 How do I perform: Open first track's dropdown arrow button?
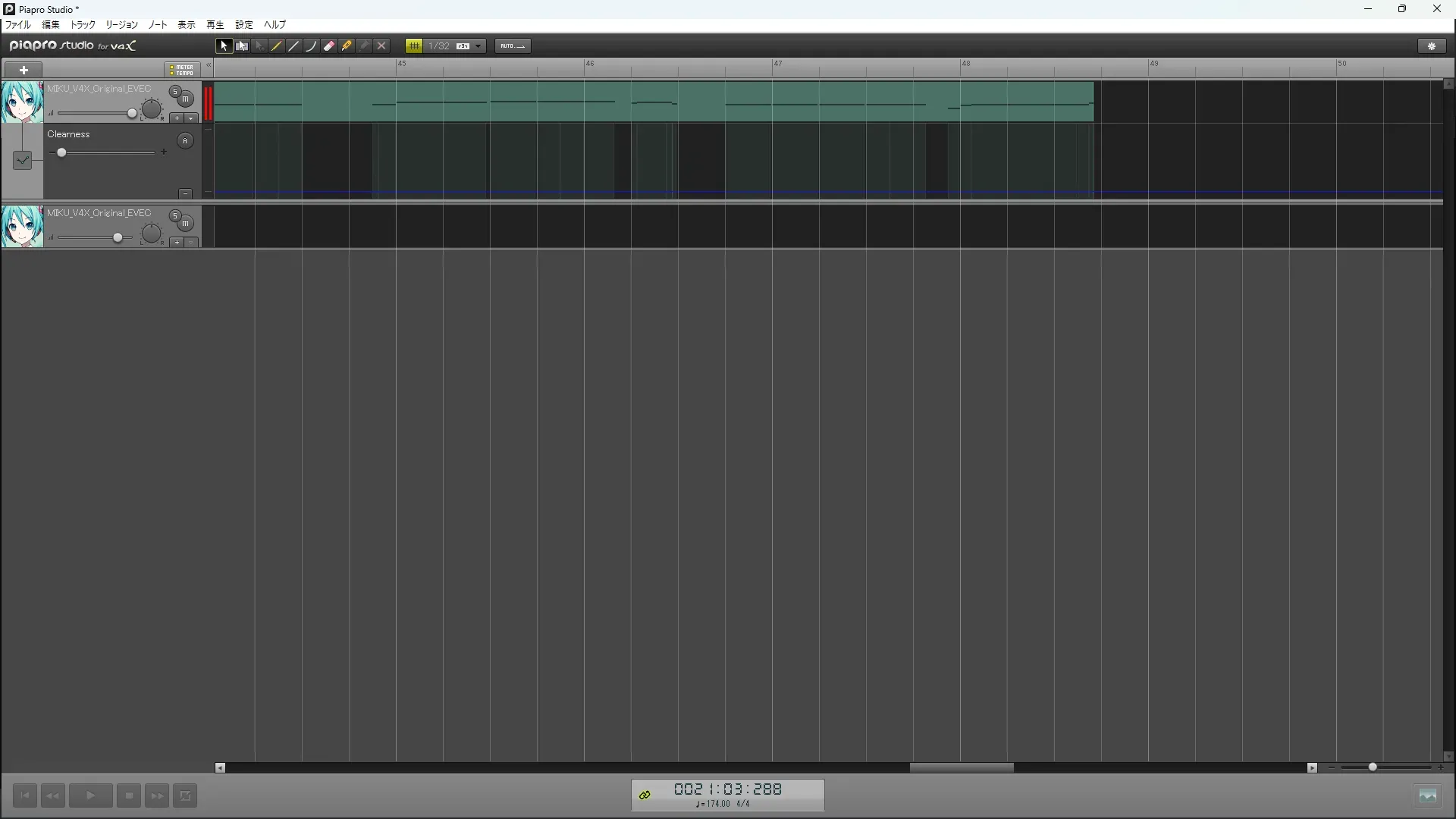191,118
